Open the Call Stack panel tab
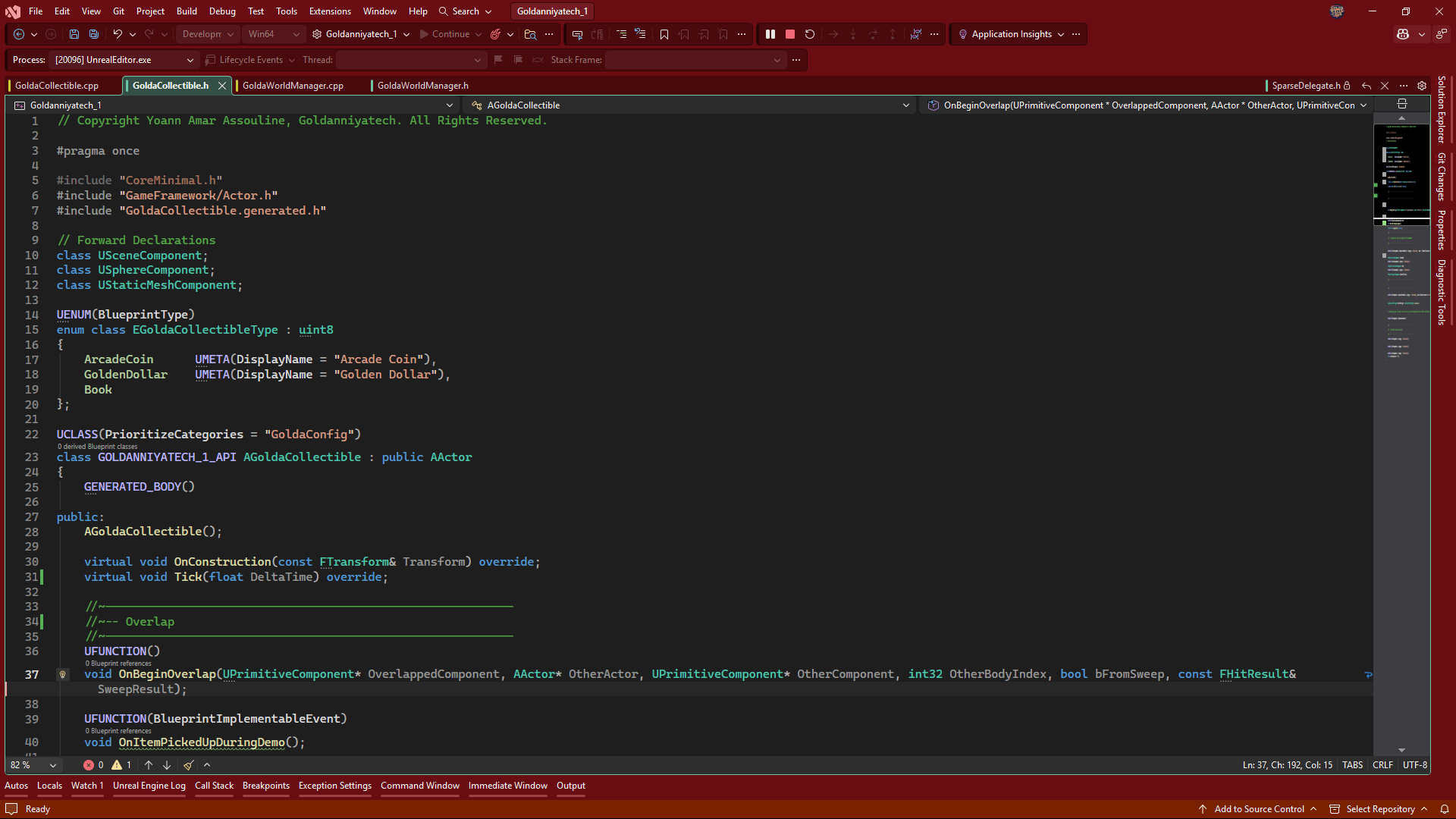 pos(214,786)
